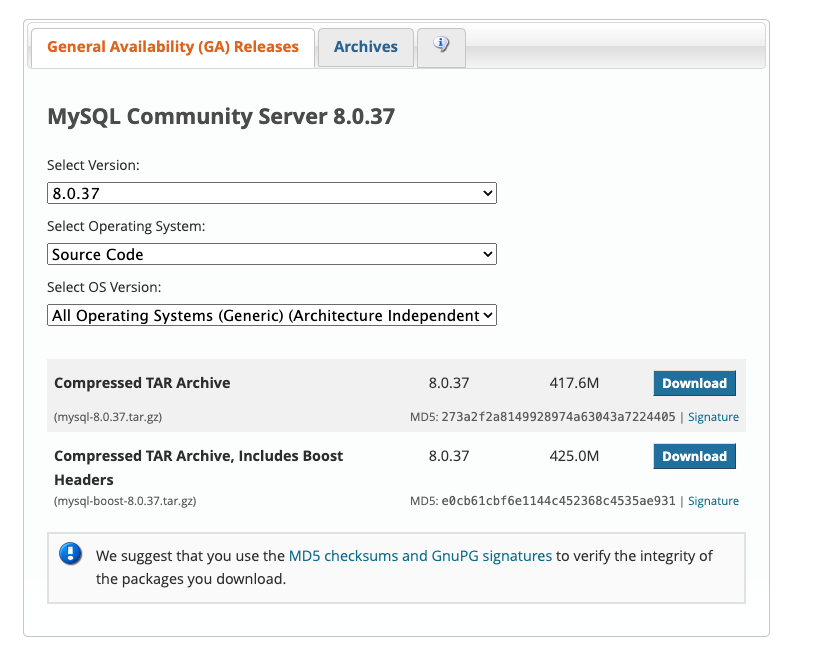Click the 'Select OS Version:' label

tap(104, 287)
